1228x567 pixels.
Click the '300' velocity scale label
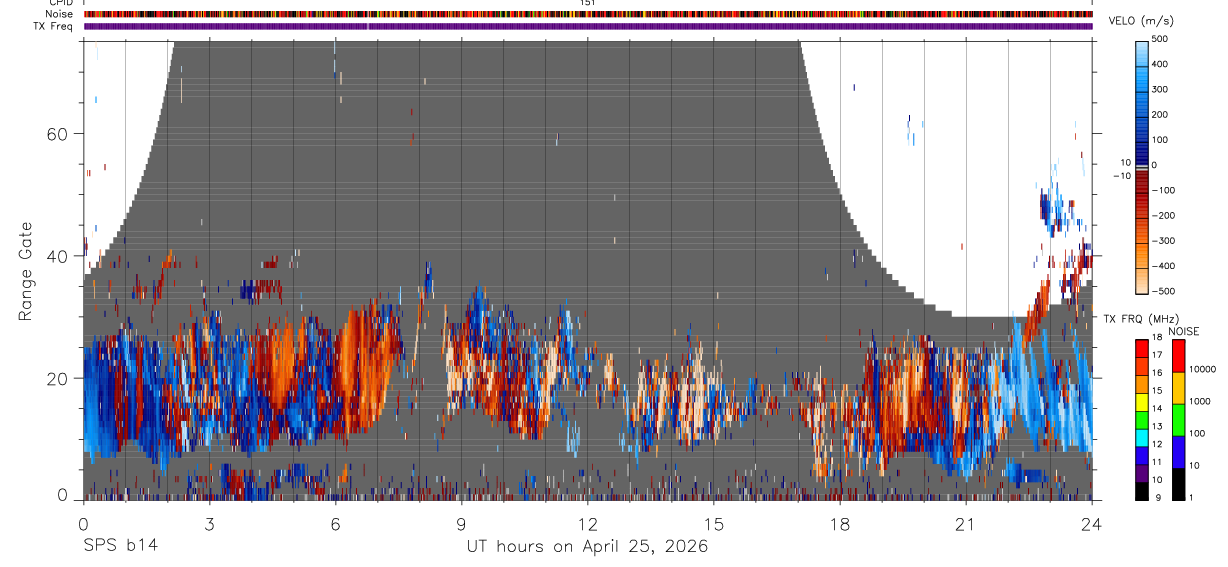click(x=1160, y=89)
